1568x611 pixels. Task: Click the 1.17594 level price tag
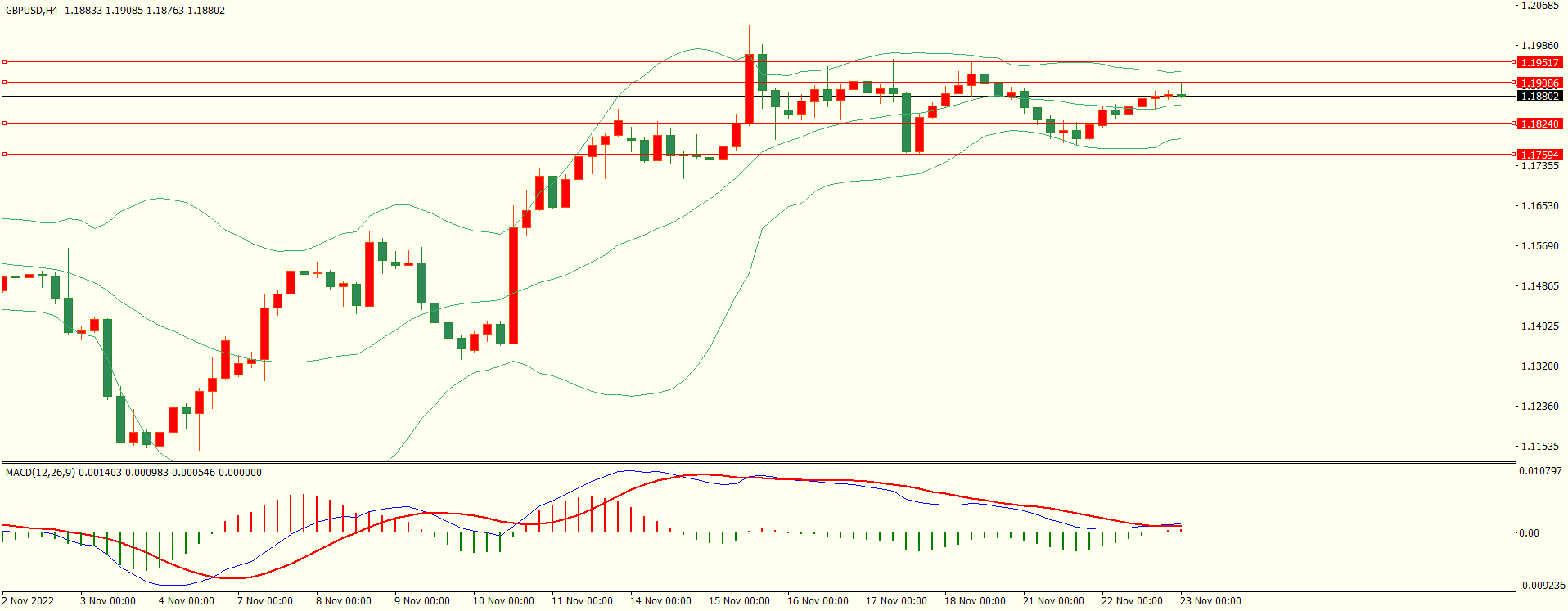[x=1539, y=155]
